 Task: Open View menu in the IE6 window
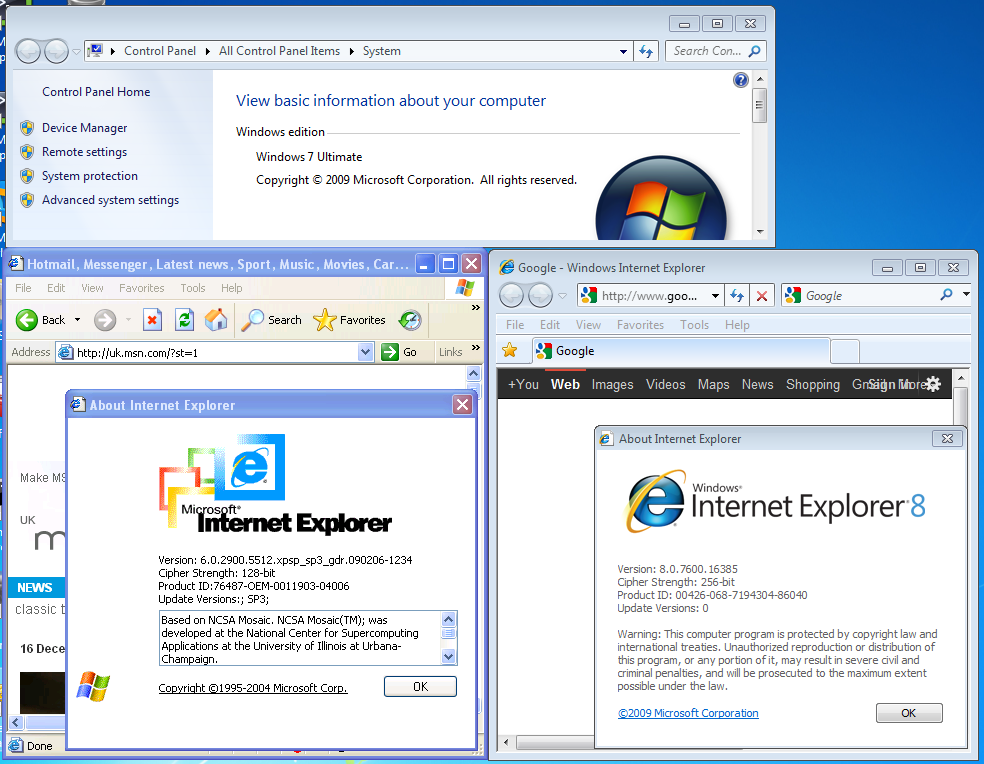pyautogui.click(x=92, y=288)
